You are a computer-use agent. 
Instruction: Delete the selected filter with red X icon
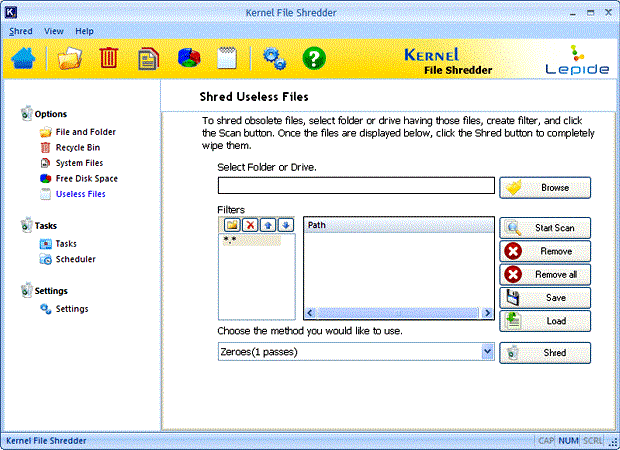250,225
